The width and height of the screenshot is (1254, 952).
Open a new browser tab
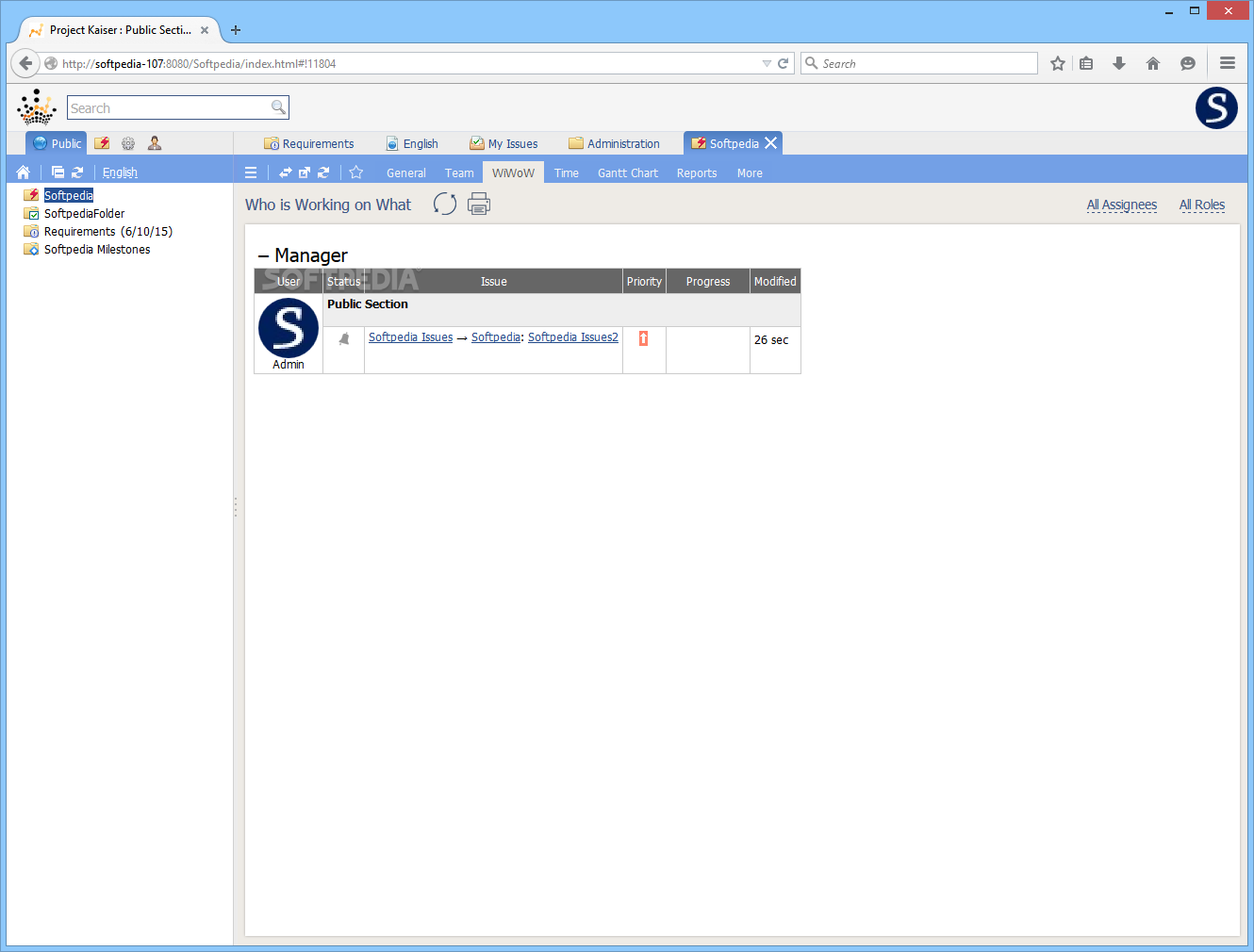pyautogui.click(x=236, y=30)
